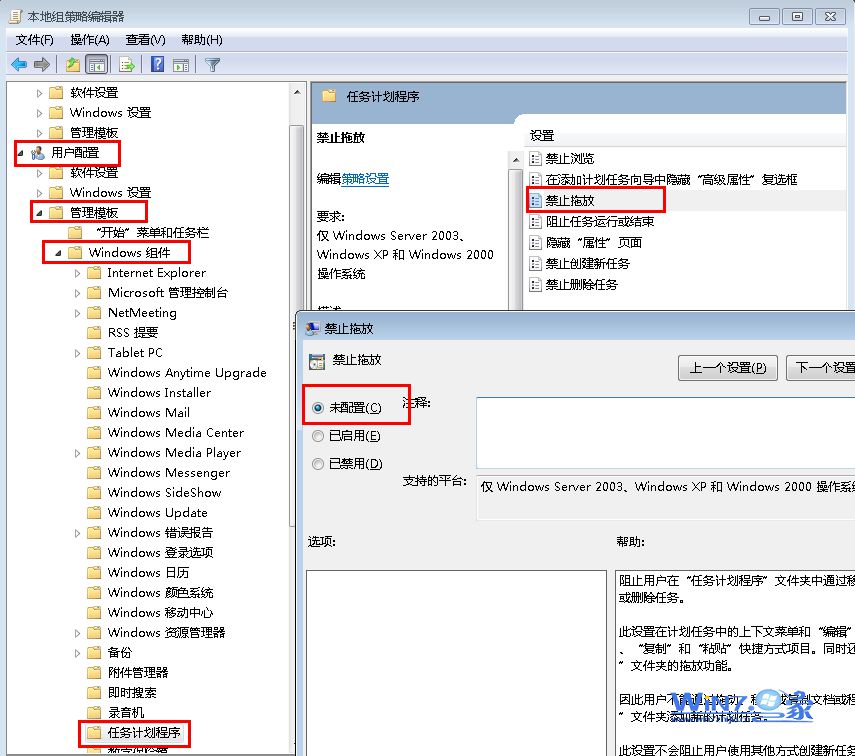Viewport: 855px width, 756px height.
Task: Click the 禁止浏览 policy icon
Action: pos(535,159)
